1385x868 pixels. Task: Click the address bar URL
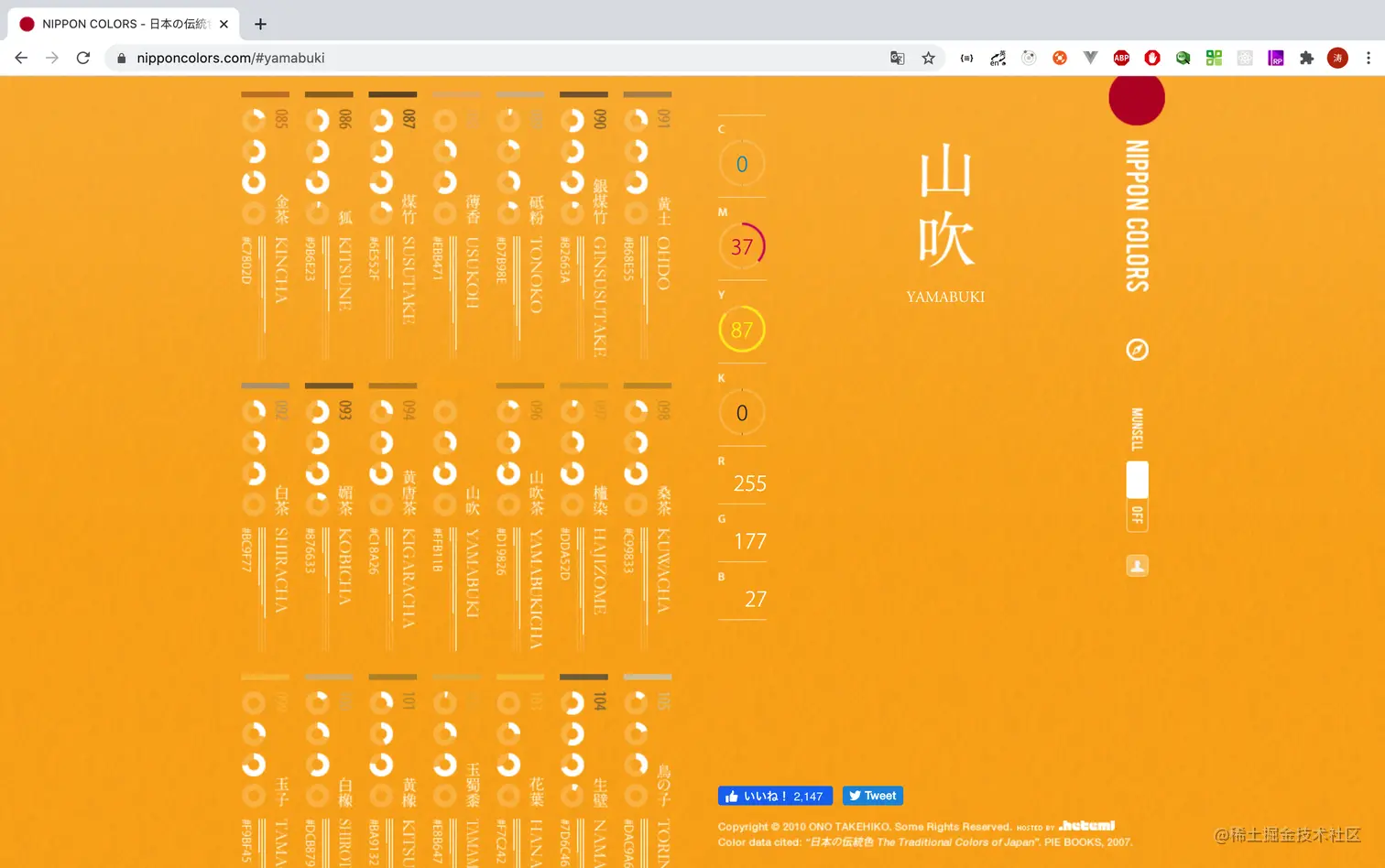[x=231, y=58]
